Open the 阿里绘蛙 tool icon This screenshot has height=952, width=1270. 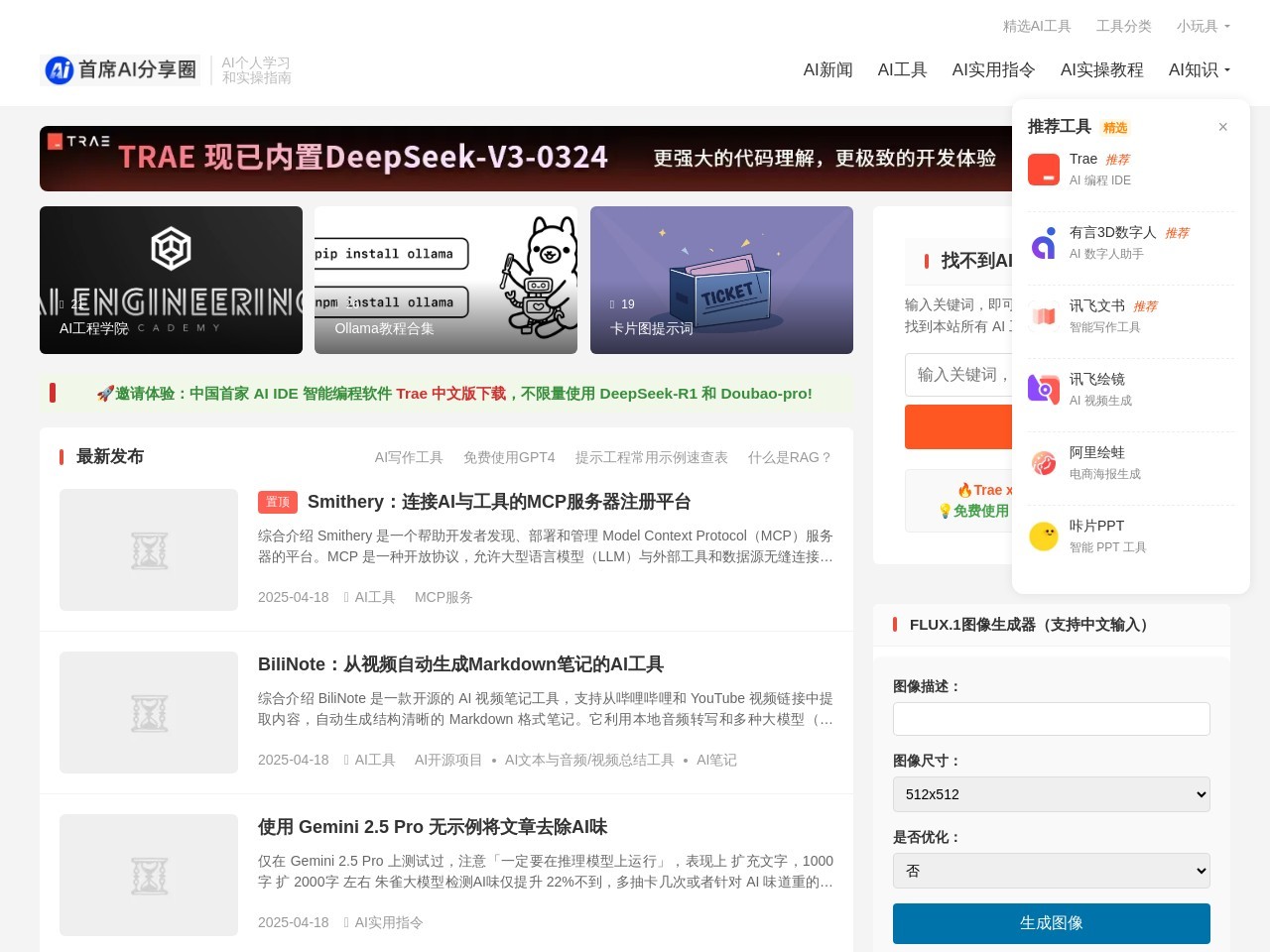coord(1044,463)
